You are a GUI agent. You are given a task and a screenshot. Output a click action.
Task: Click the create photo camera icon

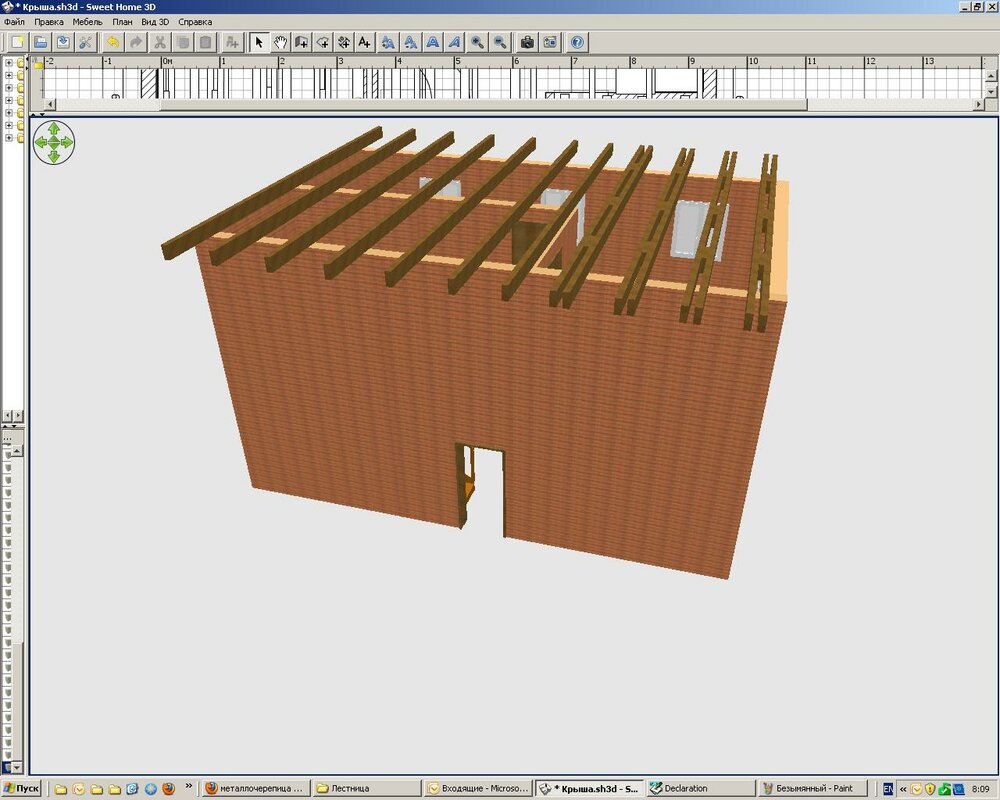tap(527, 42)
